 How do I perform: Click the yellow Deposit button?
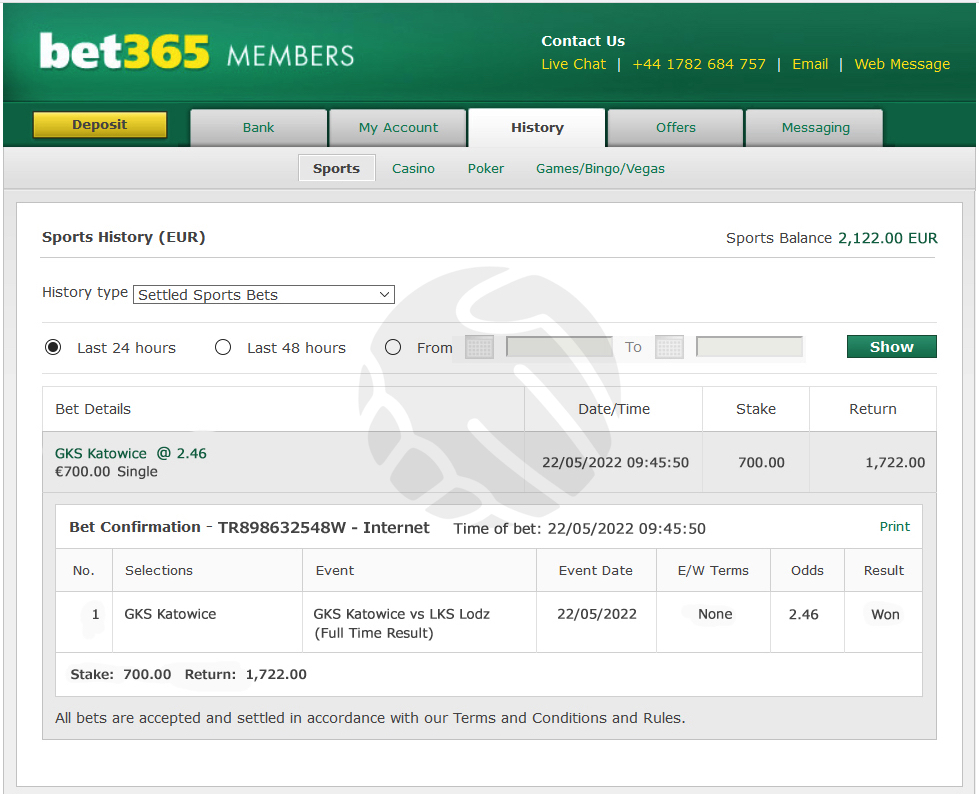[100, 125]
